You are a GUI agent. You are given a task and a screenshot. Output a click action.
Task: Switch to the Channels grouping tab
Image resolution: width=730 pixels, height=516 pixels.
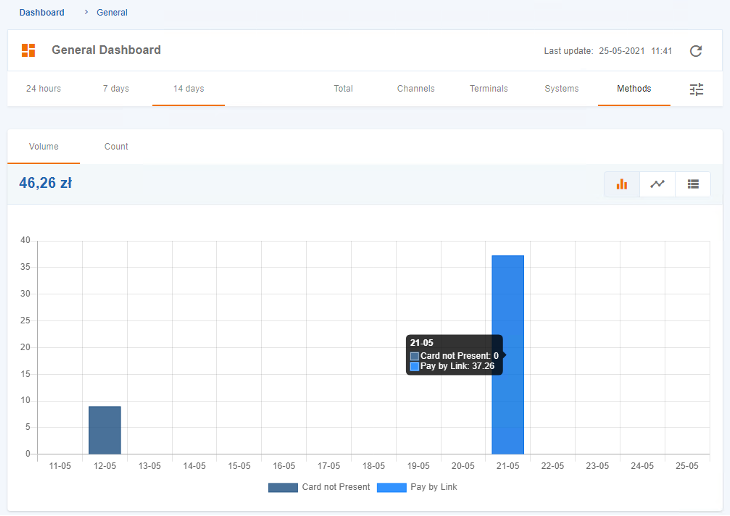tap(415, 89)
